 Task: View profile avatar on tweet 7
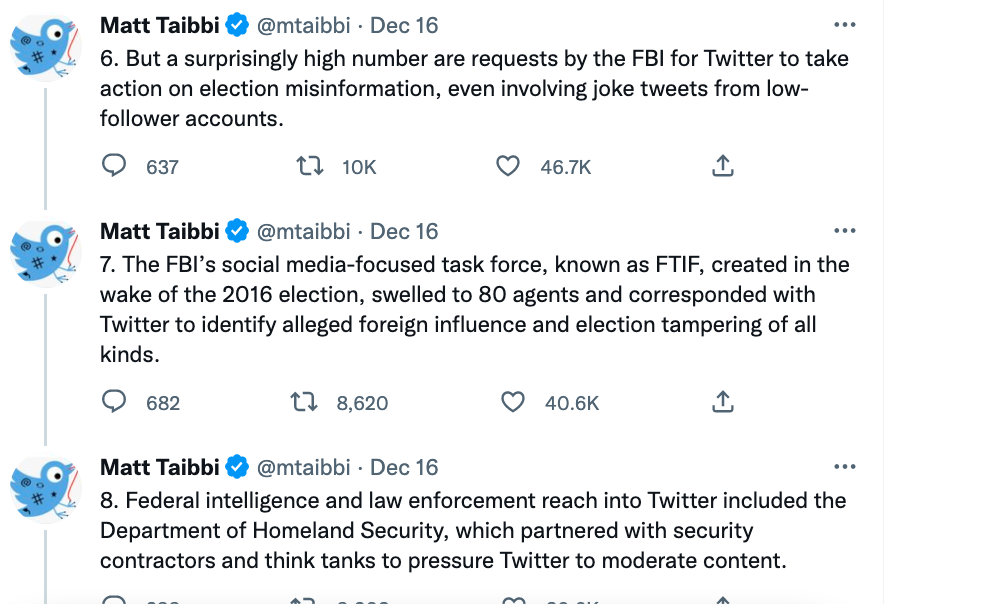click(x=45, y=253)
